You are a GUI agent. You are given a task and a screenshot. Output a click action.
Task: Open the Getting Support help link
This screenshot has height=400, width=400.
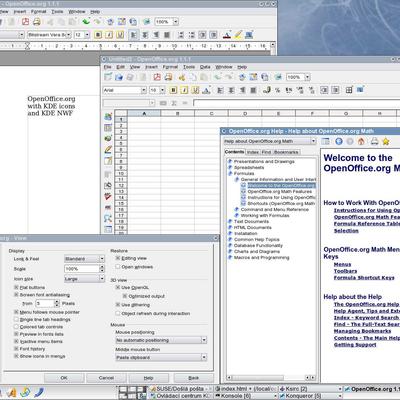coord(355,345)
